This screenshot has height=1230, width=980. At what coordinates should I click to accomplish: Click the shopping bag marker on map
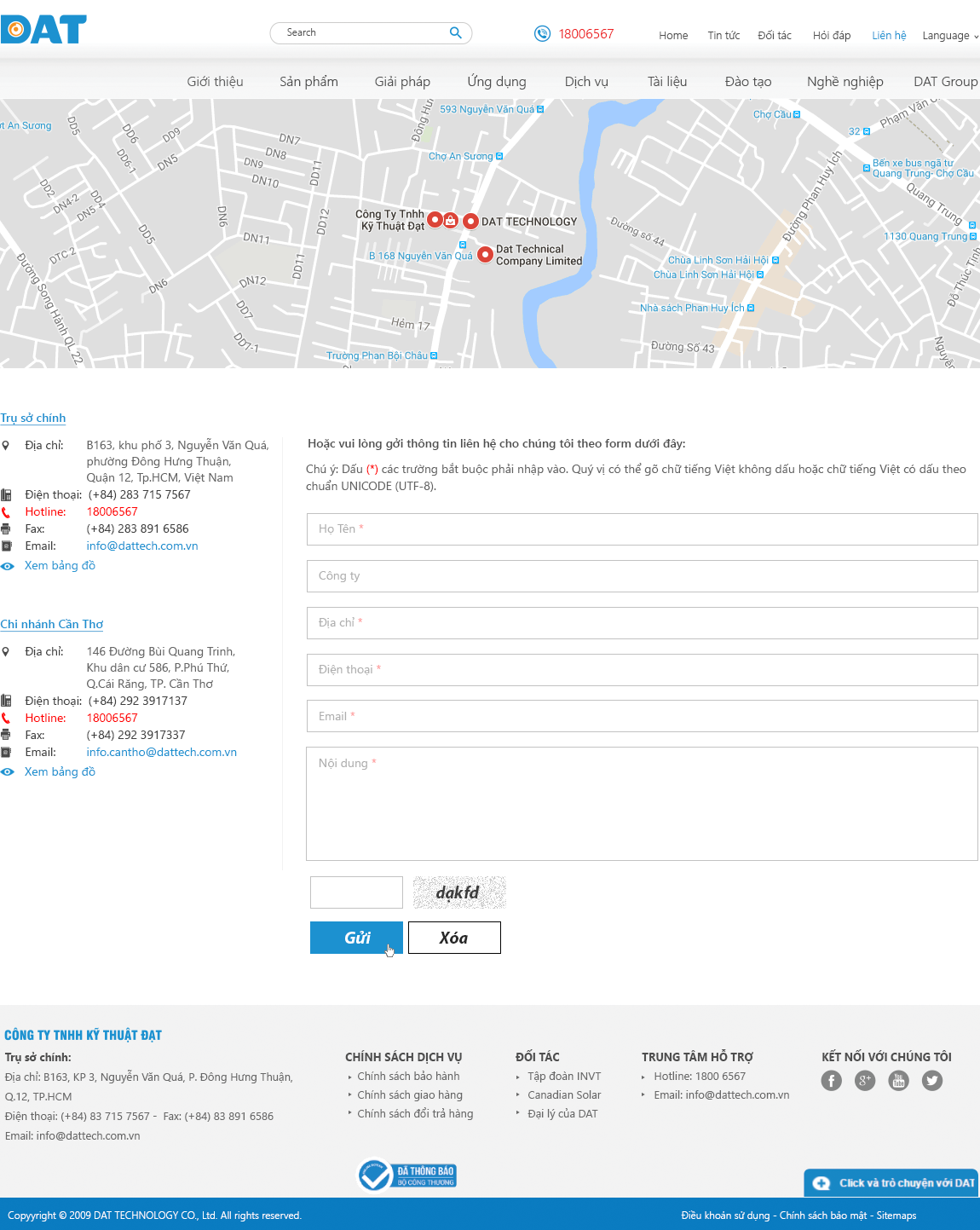[450, 220]
